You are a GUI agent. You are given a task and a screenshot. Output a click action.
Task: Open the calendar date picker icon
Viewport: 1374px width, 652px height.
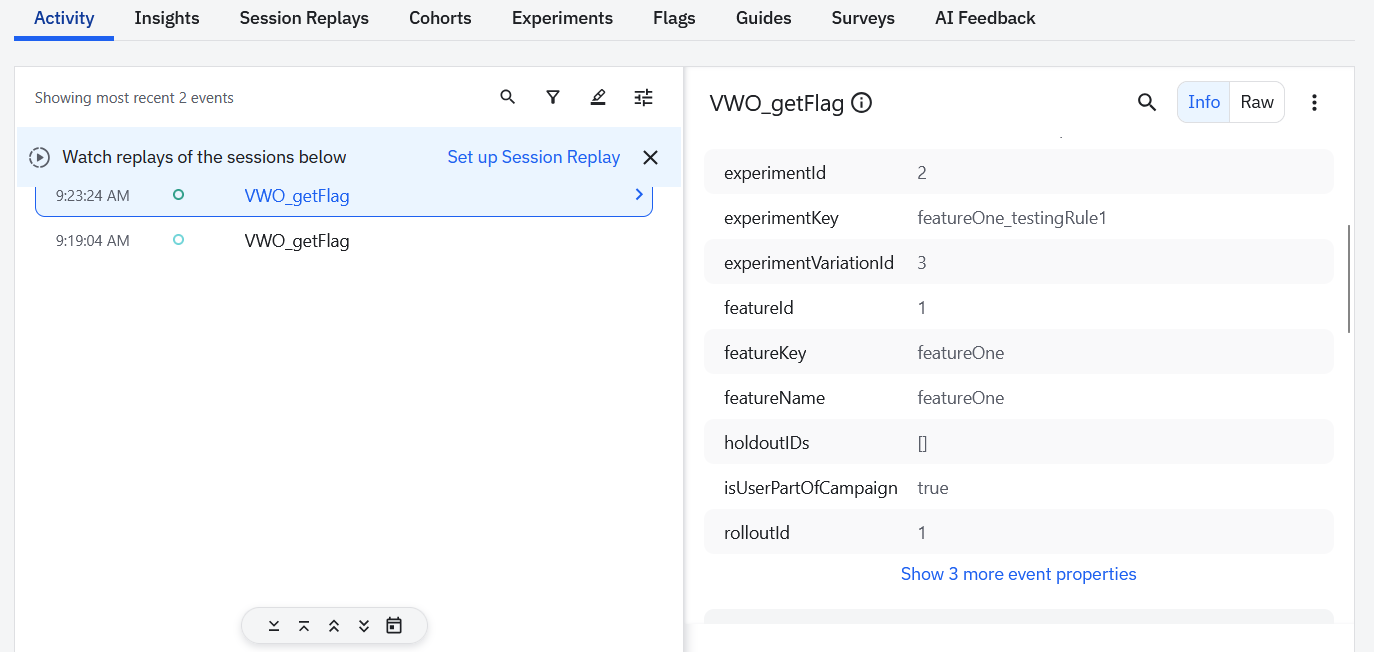click(x=394, y=626)
